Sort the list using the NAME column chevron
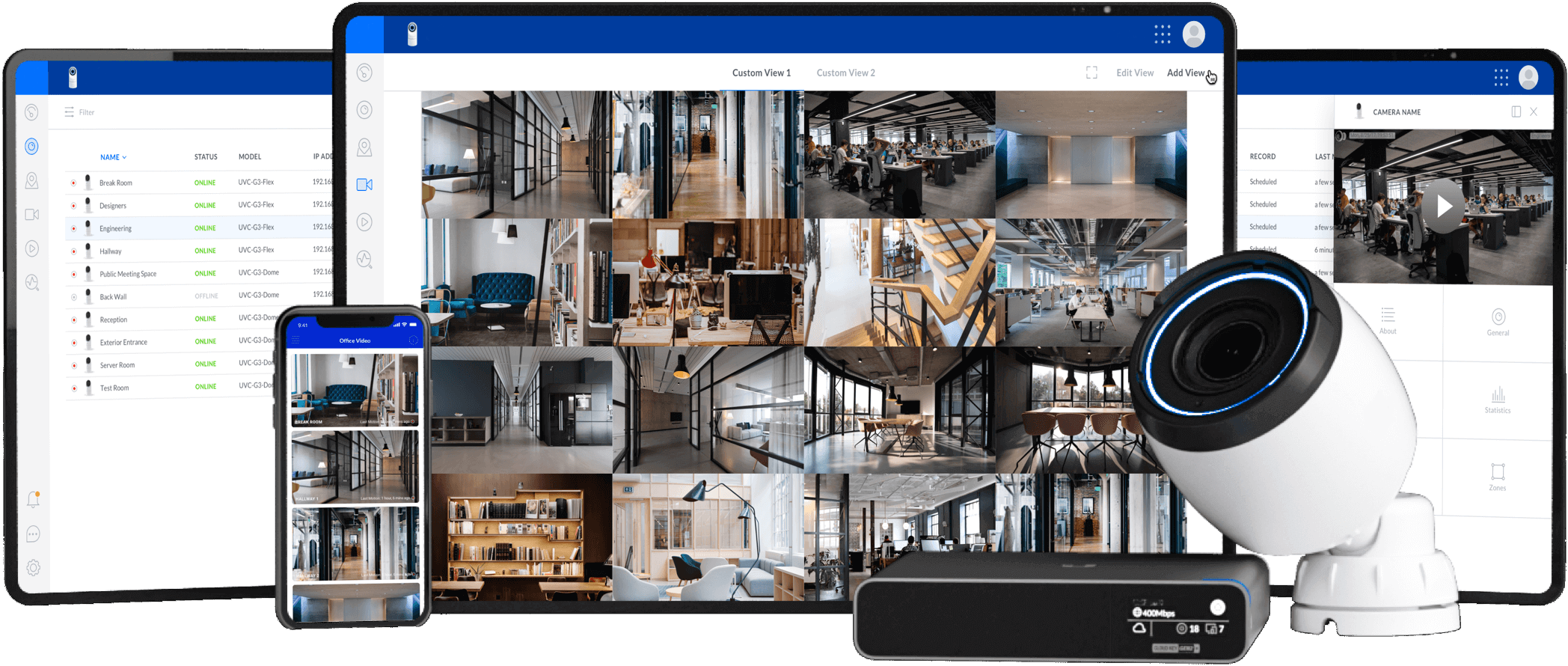1568x666 pixels. 124,157
